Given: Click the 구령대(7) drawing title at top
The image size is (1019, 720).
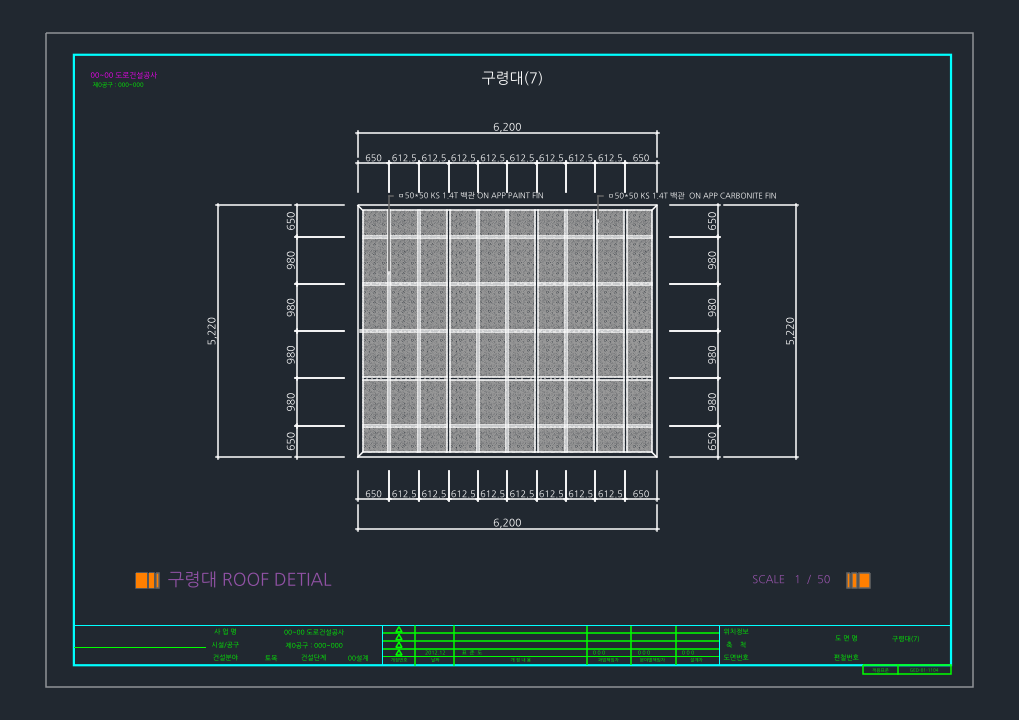Looking at the screenshot, I should [x=512, y=78].
